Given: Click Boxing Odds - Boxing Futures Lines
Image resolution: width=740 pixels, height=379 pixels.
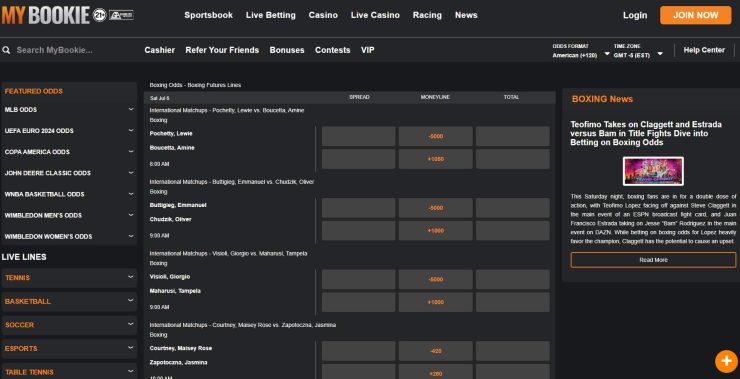Looking at the screenshot, I should [x=195, y=85].
